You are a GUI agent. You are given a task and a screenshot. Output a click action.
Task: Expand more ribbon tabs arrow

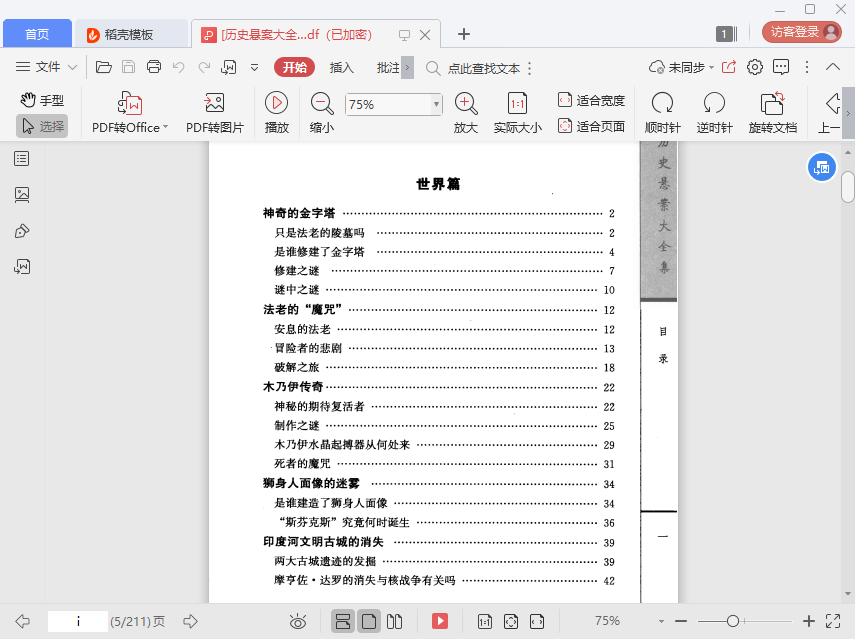click(407, 68)
